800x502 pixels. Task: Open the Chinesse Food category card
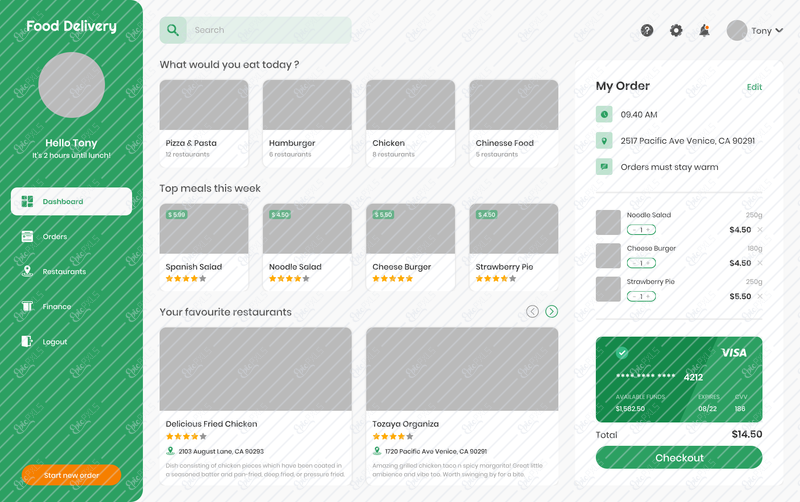click(x=514, y=123)
